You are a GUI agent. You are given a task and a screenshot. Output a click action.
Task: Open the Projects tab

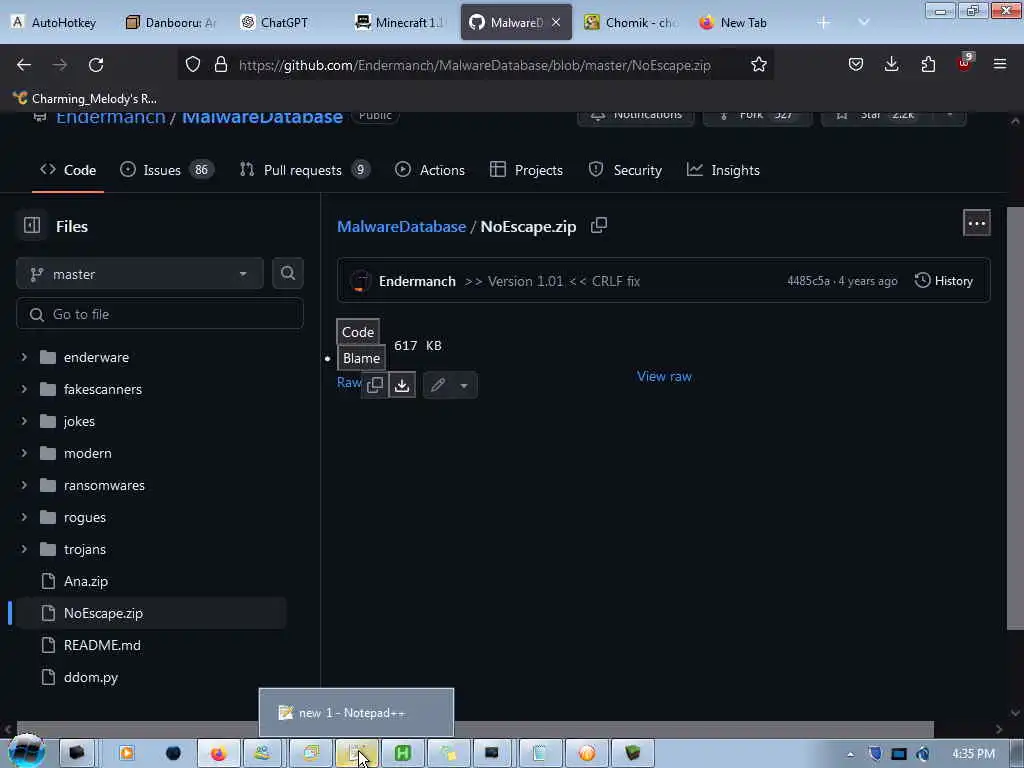click(526, 170)
